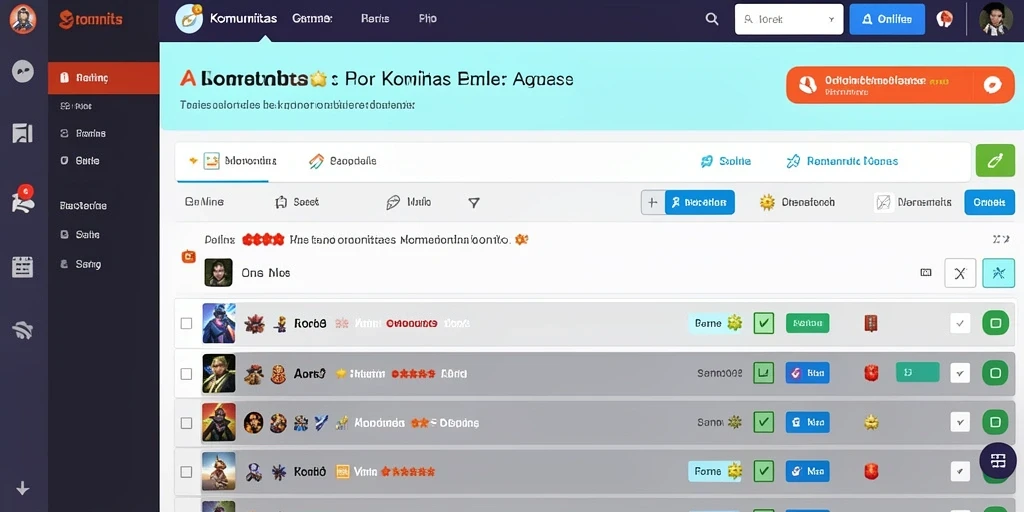Click the X button in One Nos row
1024x512 pixels.
[960, 273]
